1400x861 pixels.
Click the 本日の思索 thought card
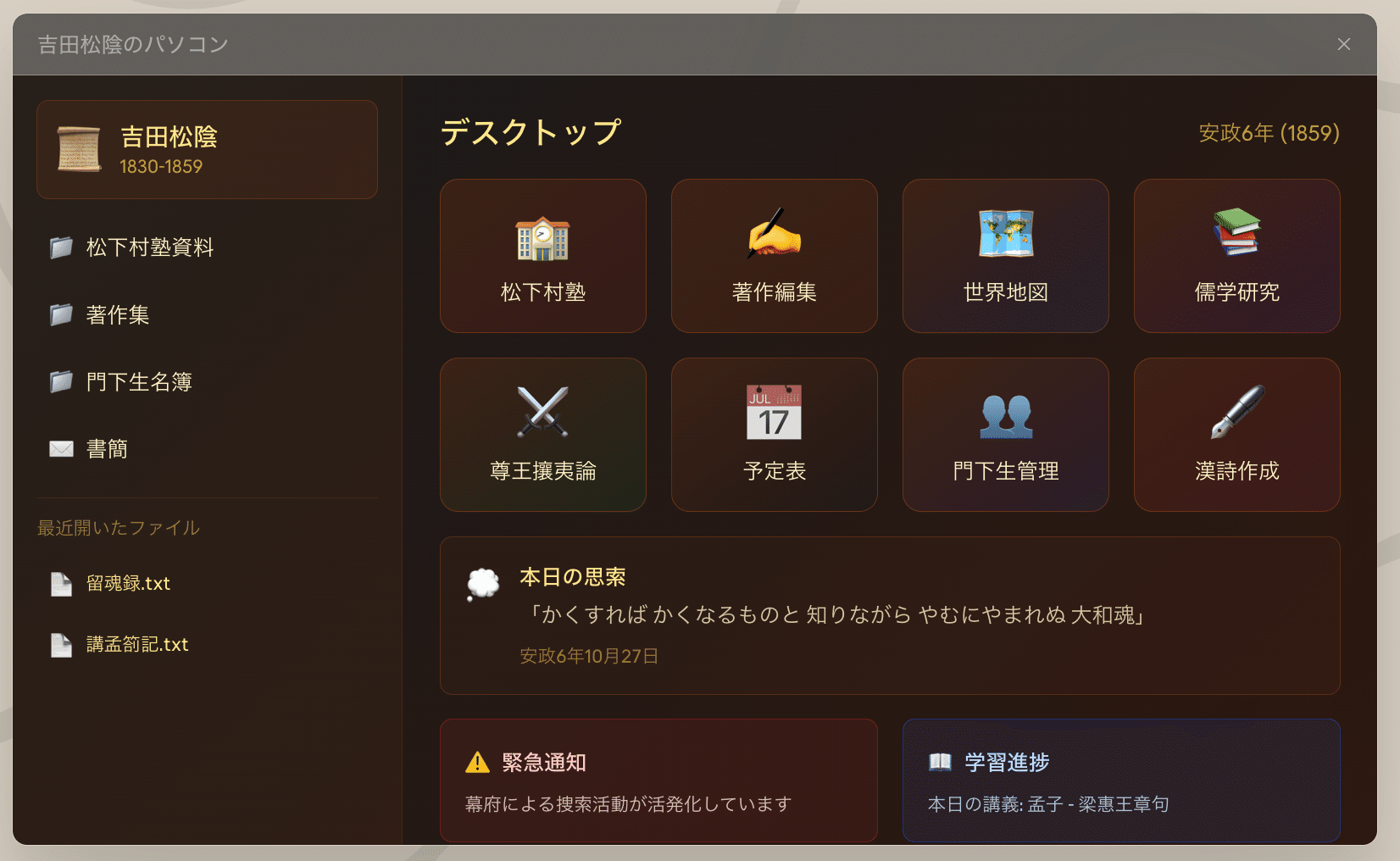[x=890, y=615]
